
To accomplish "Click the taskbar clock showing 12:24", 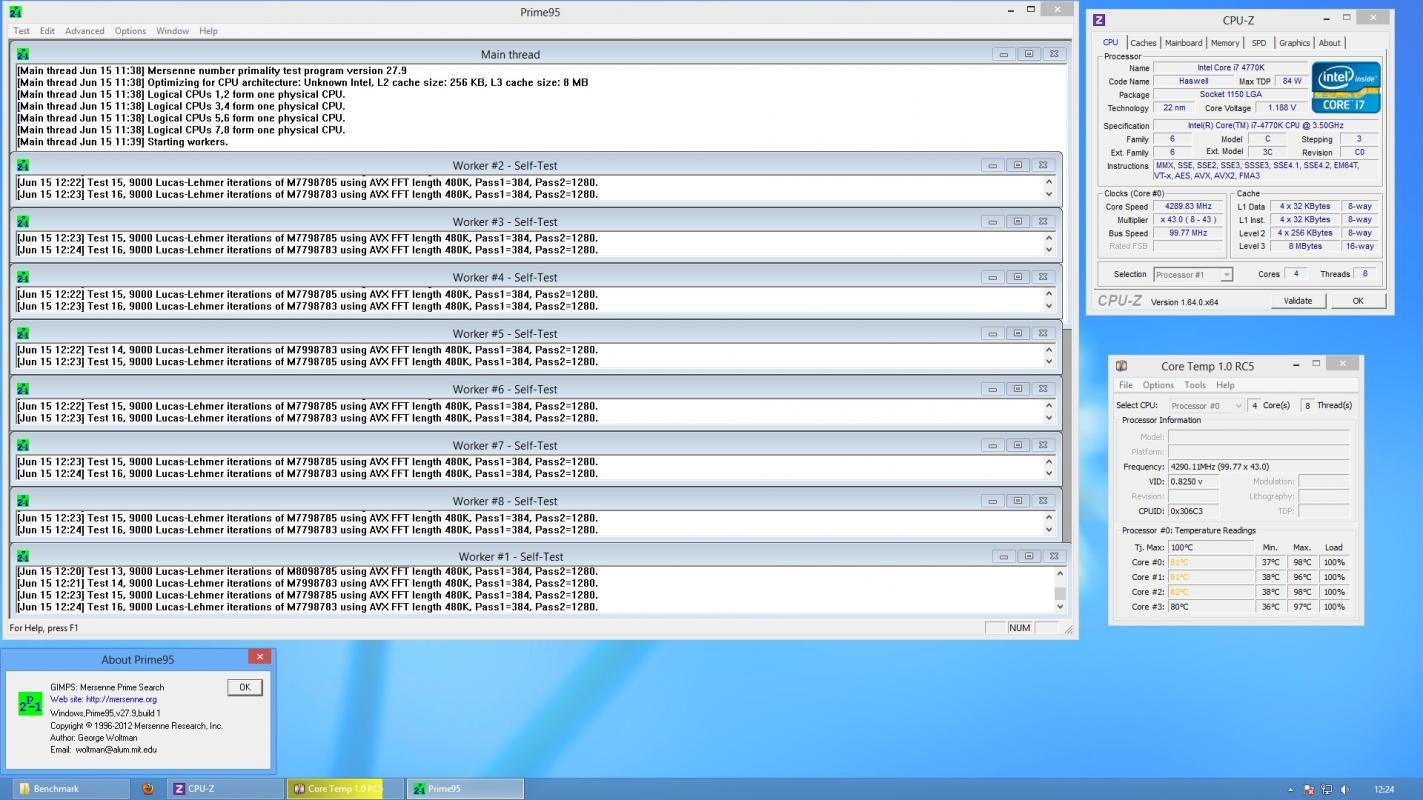I will pos(1385,789).
